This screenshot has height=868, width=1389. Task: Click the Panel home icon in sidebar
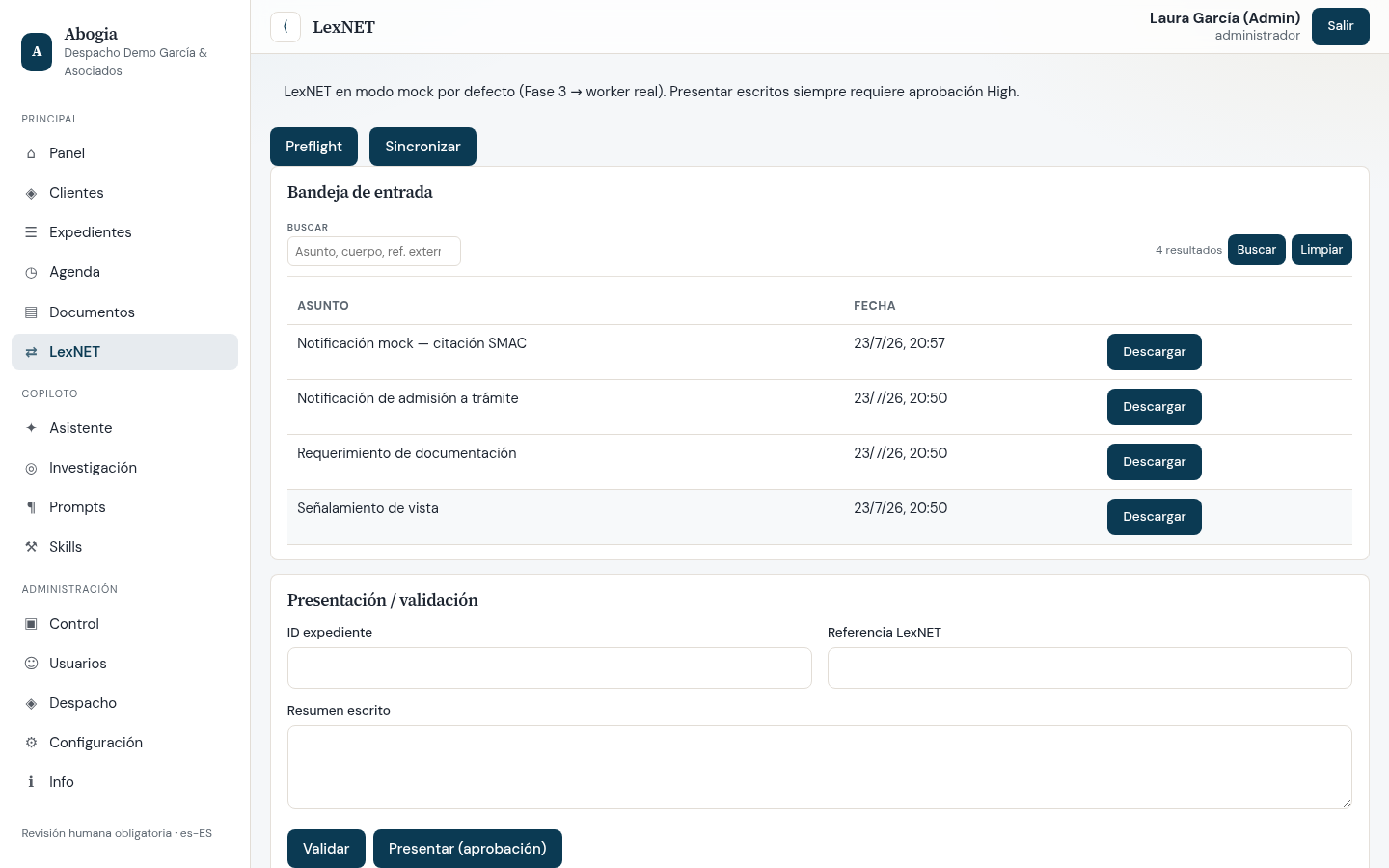click(x=31, y=153)
